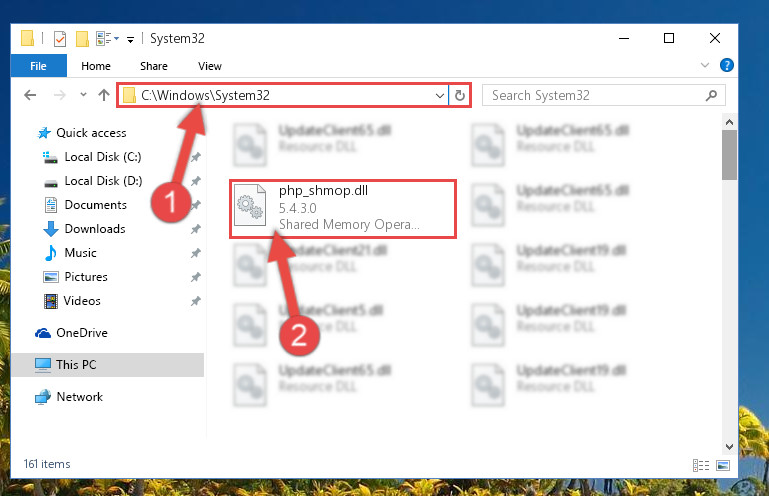This screenshot has height=496, width=769.
Task: Toggle pin beside Music folder
Action: tap(195, 253)
